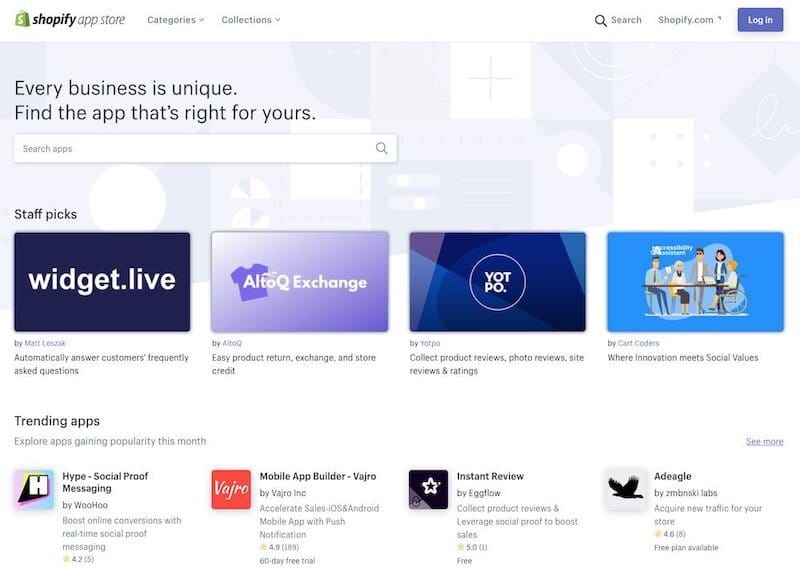Click 'Automatically answer customers' description text
This screenshot has width=800, height=568.
102,364
